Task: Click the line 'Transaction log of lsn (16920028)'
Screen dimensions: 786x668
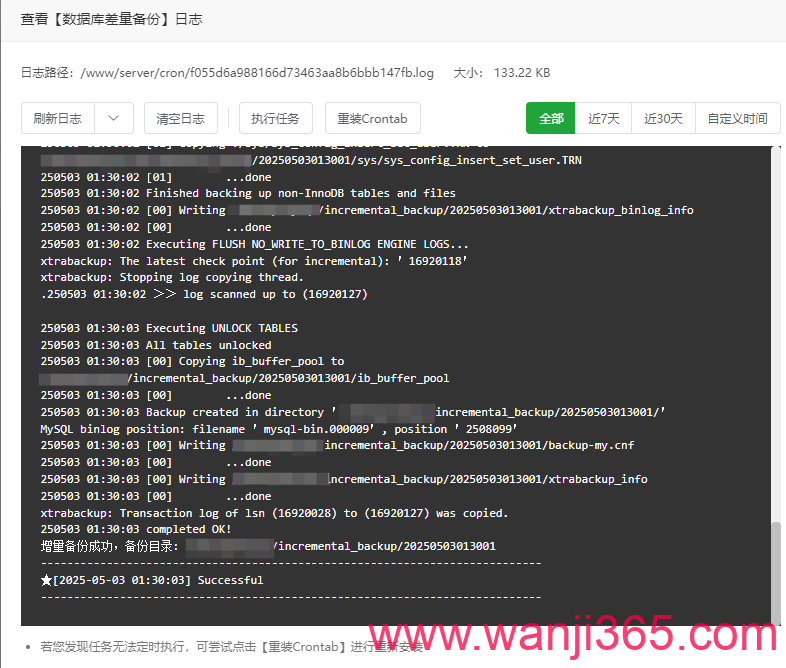Action: pyautogui.click(x=274, y=513)
